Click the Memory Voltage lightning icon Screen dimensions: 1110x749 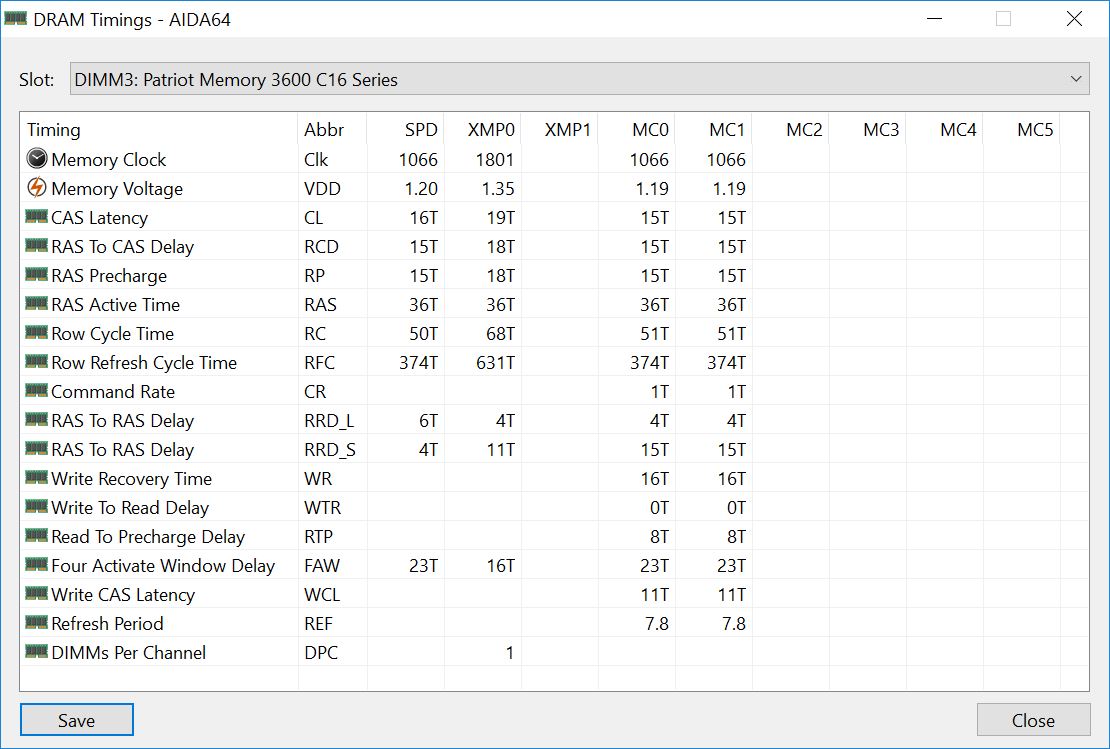point(37,188)
